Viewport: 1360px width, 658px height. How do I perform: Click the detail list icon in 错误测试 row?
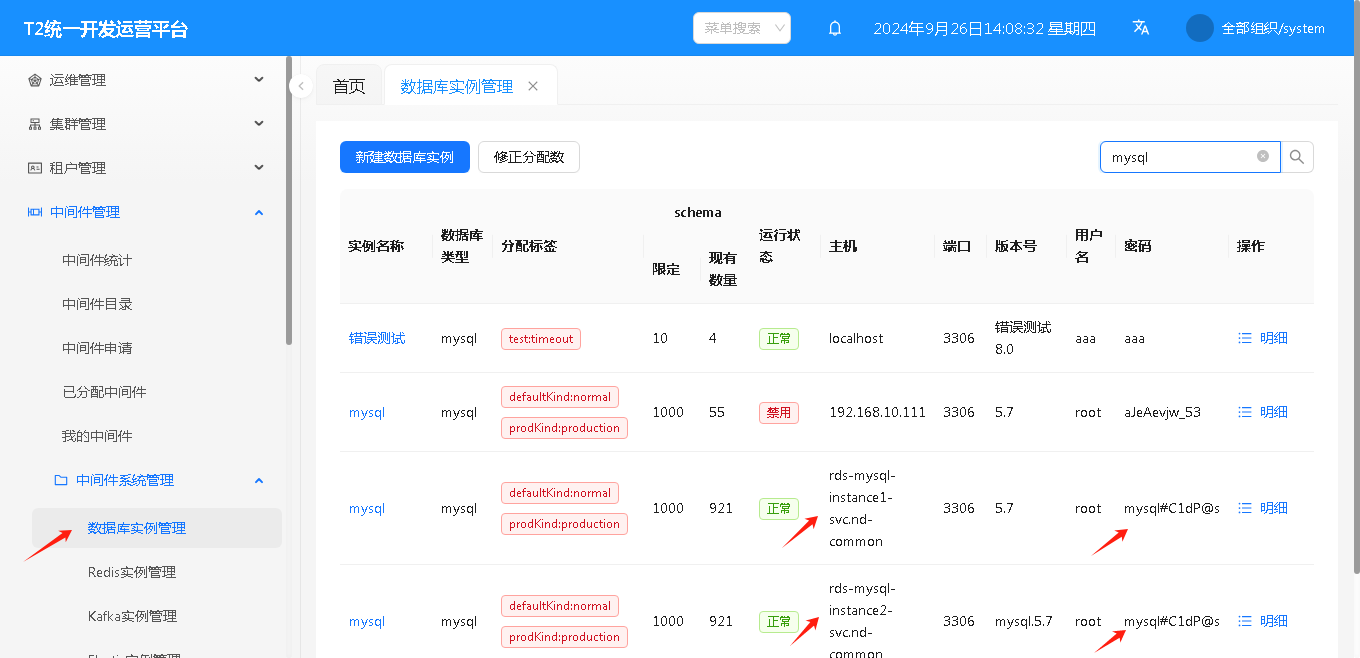pyautogui.click(x=1245, y=338)
